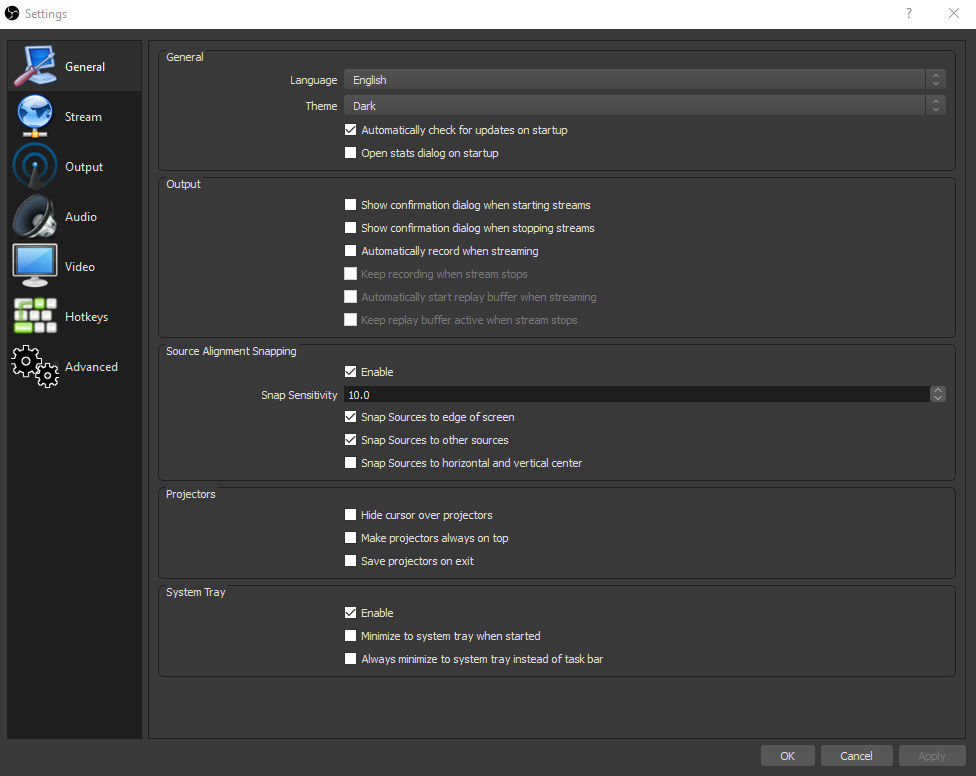
Task: Click the grayed Keep recording when stream stops checkbox
Action: click(x=350, y=274)
